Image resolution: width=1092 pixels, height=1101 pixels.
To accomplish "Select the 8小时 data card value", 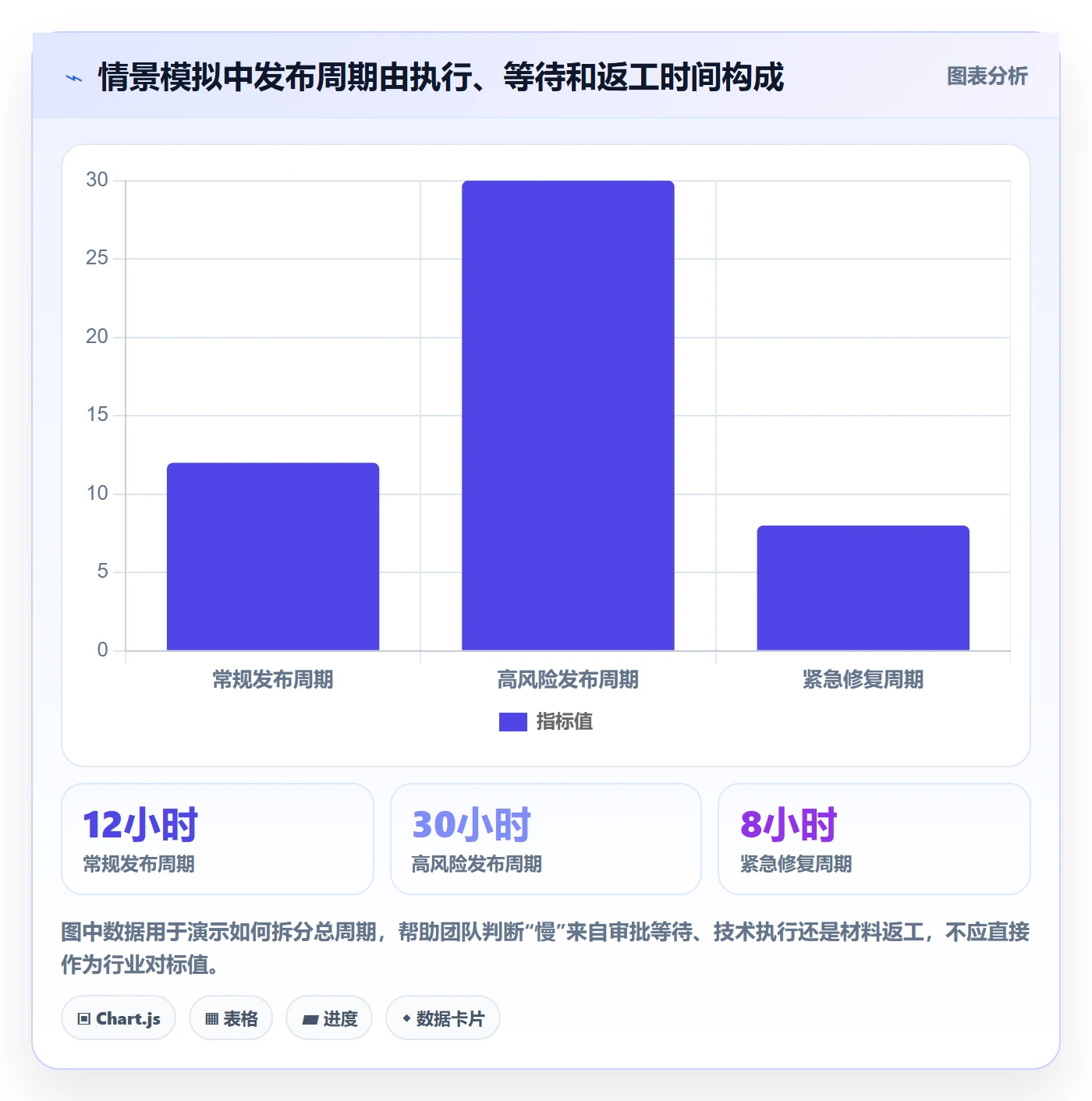I will 789,825.
